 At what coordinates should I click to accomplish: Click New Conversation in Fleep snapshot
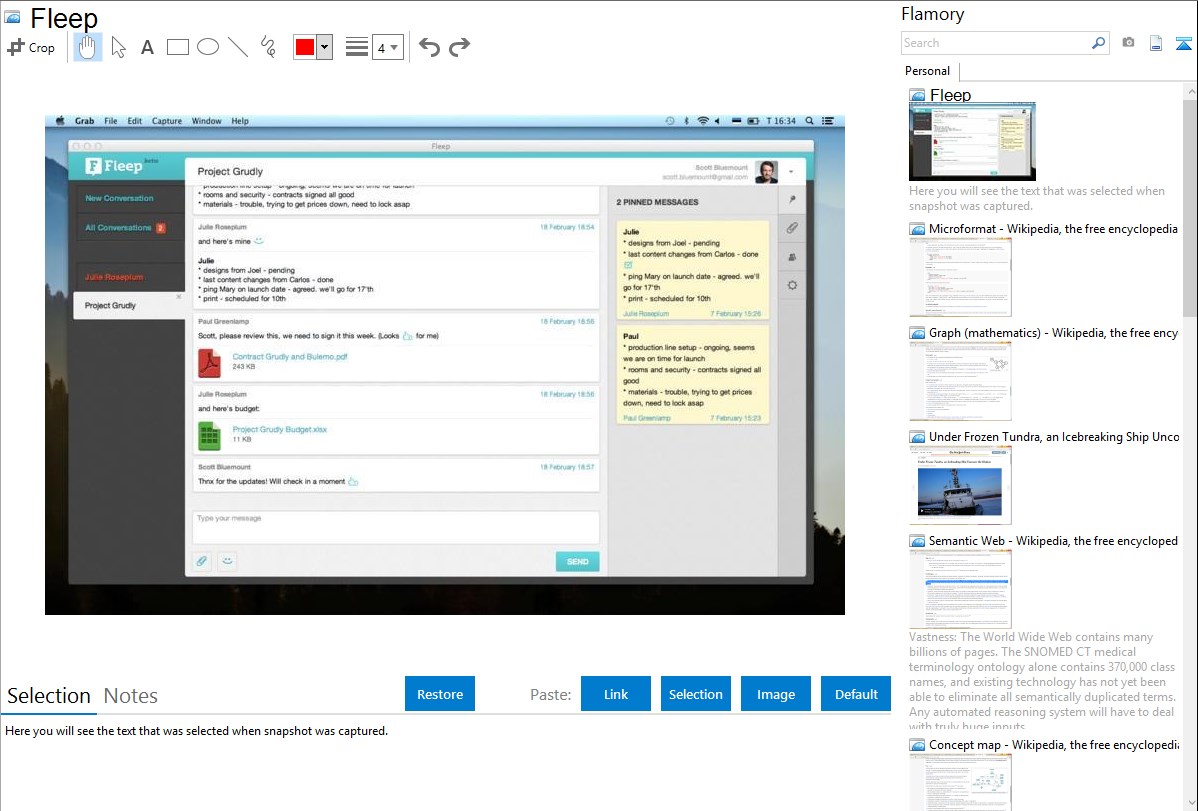point(119,198)
